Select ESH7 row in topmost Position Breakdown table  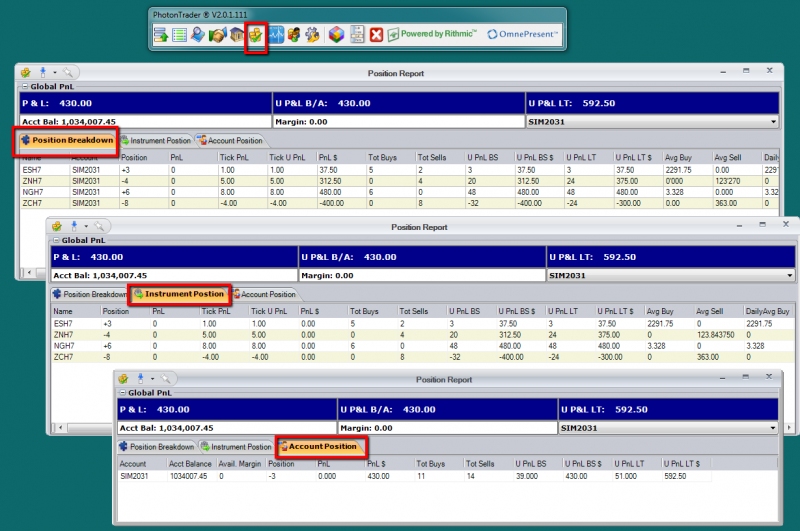(x=399, y=170)
